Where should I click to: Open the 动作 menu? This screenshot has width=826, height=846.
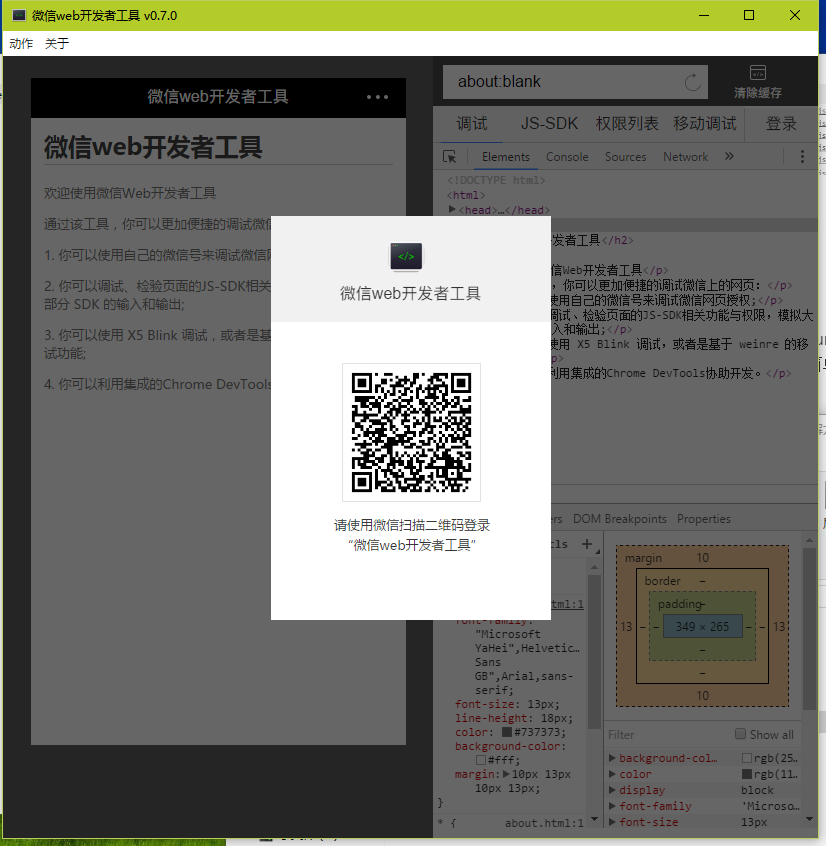click(21, 43)
